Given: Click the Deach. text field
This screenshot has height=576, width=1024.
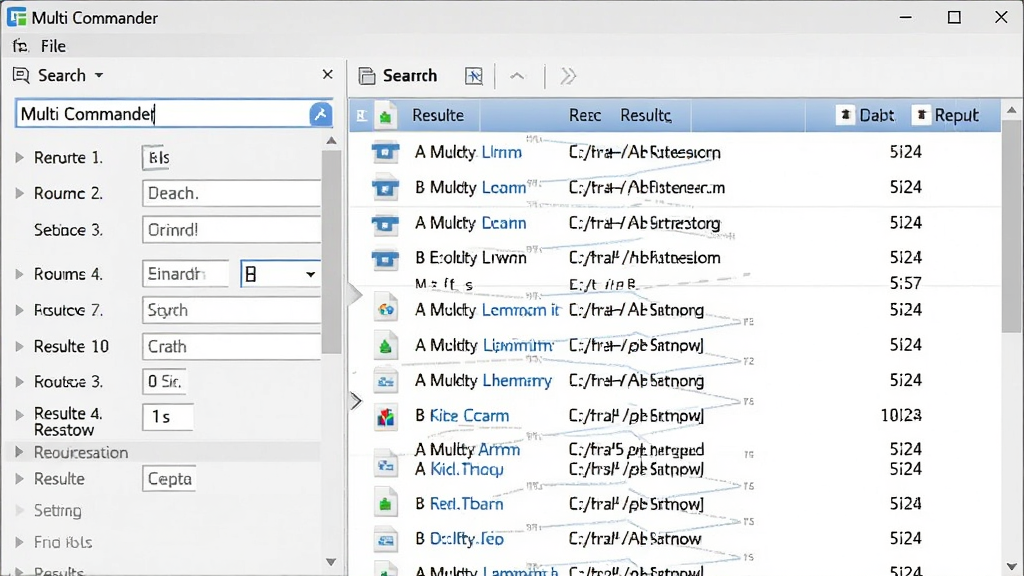Looking at the screenshot, I should (231, 193).
